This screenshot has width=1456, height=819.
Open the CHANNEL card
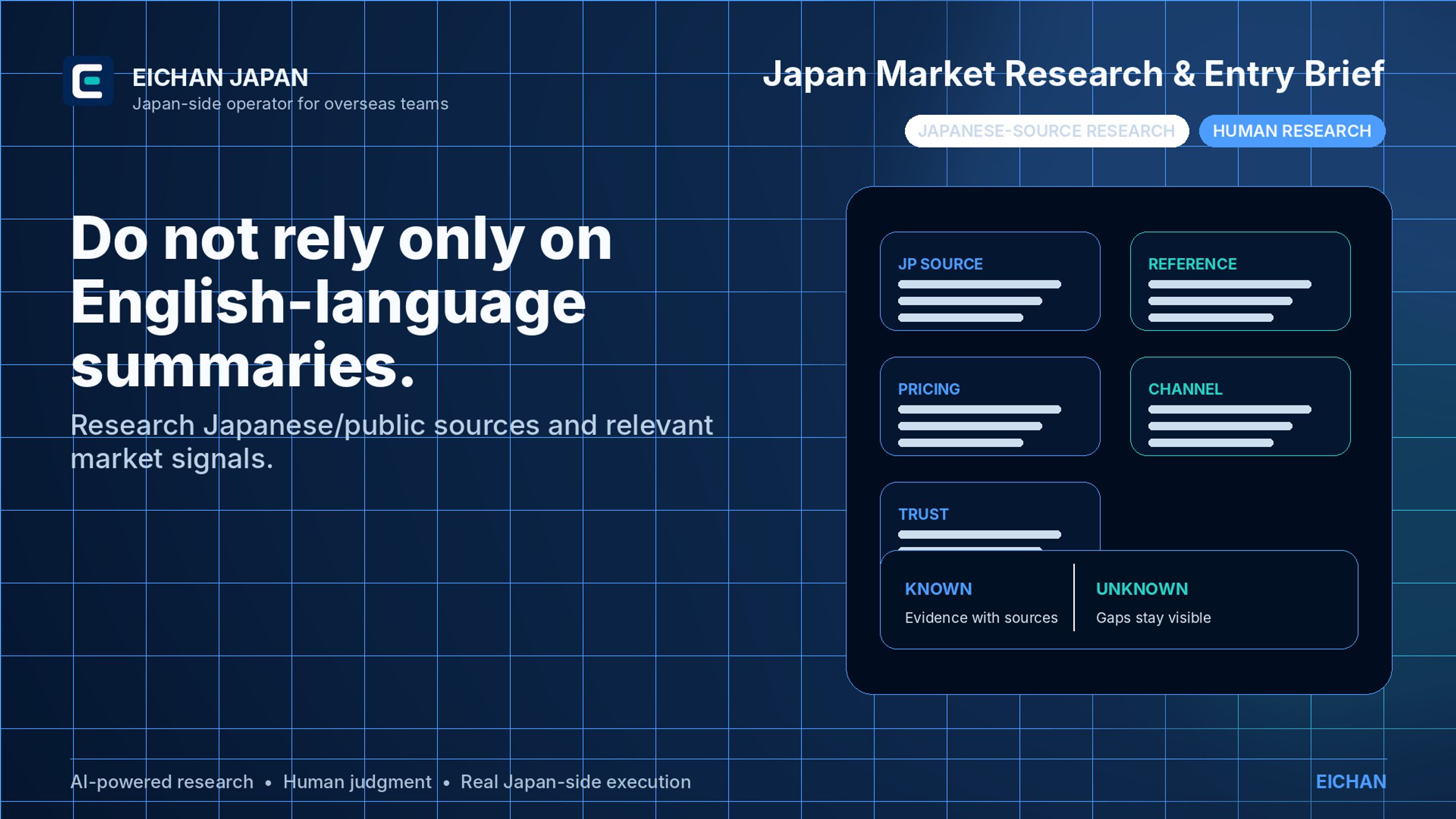click(x=1240, y=406)
